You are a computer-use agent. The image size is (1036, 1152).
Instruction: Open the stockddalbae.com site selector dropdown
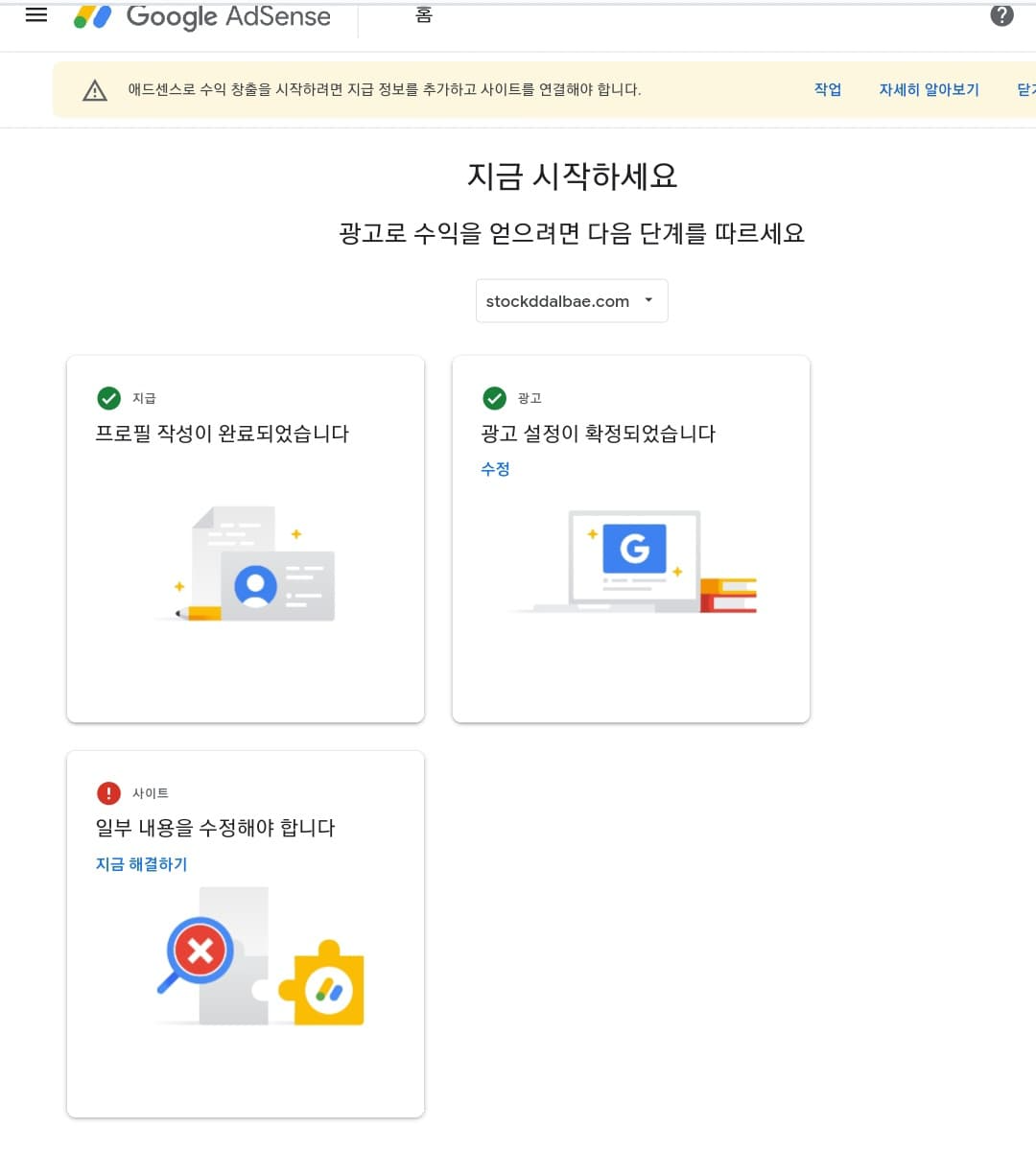(x=572, y=300)
